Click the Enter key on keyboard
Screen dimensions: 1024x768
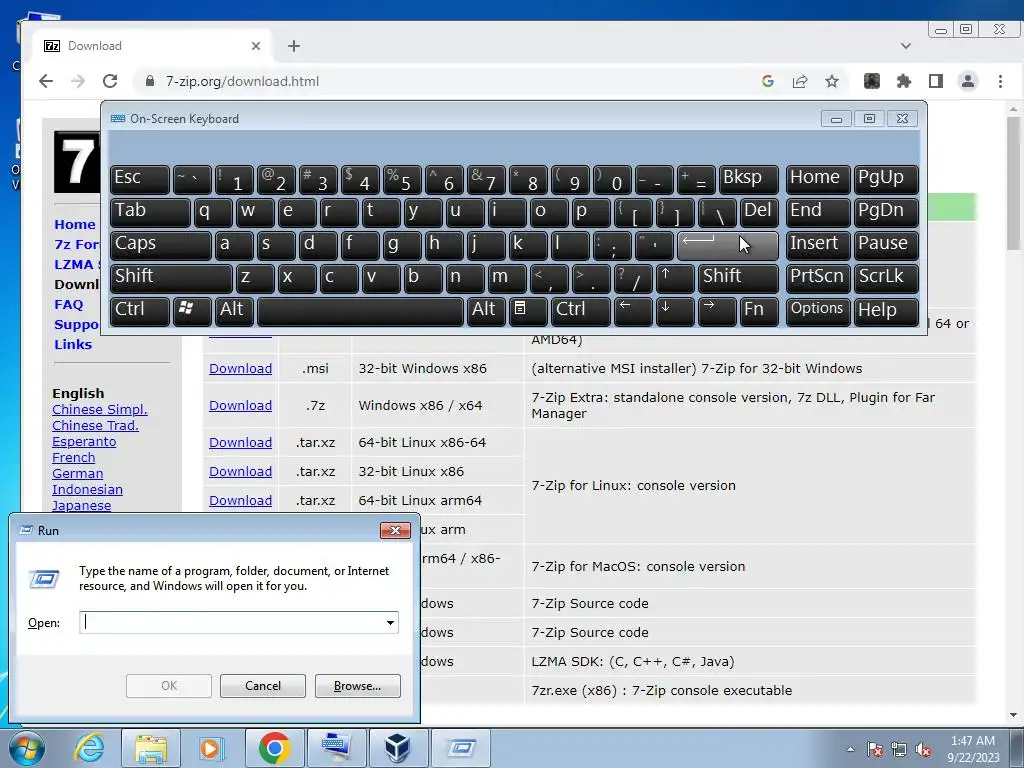728,245
